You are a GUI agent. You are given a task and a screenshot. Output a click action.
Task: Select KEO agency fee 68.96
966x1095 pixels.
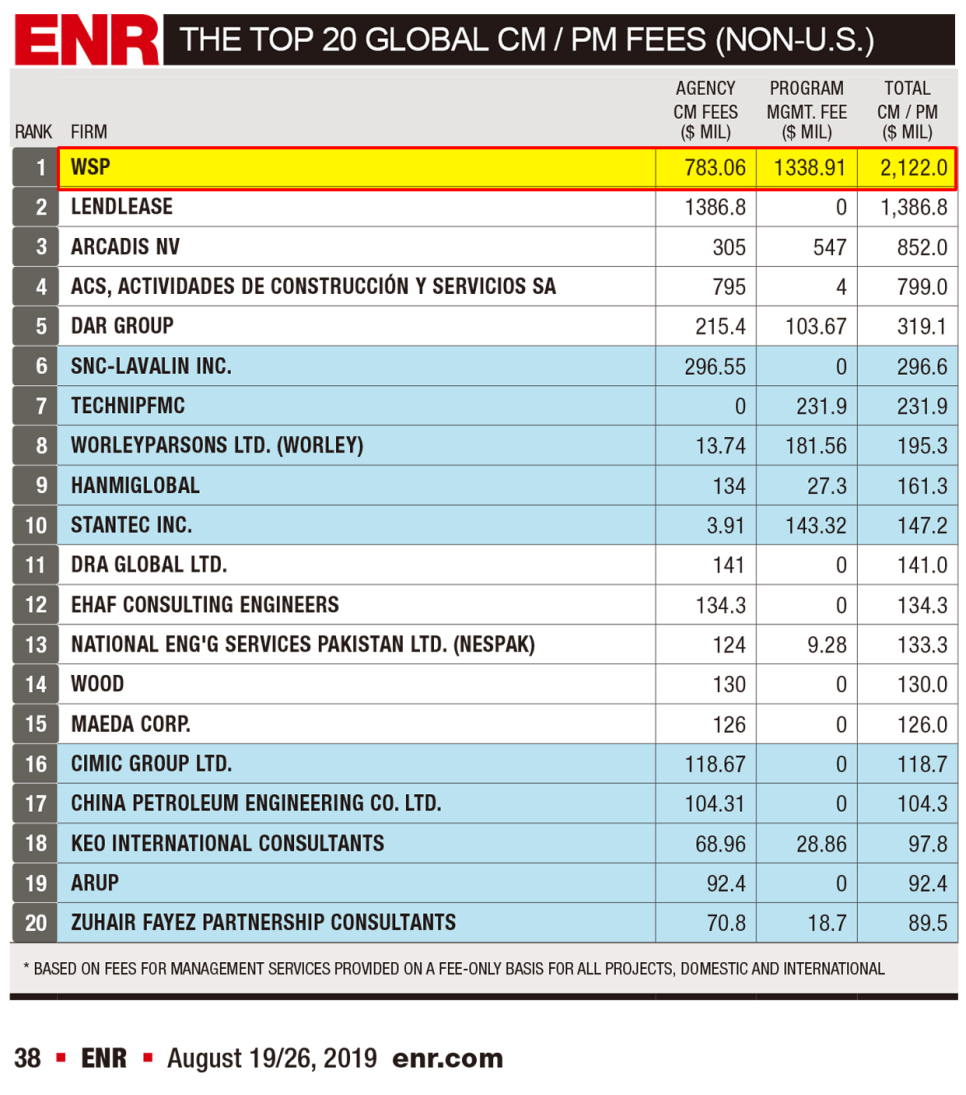coord(721,845)
